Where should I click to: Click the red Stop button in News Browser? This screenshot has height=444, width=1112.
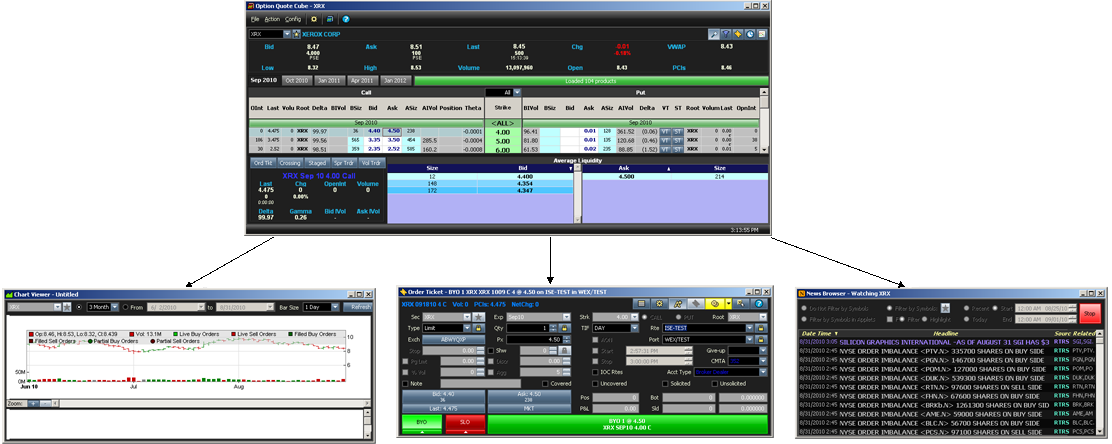(1089, 313)
